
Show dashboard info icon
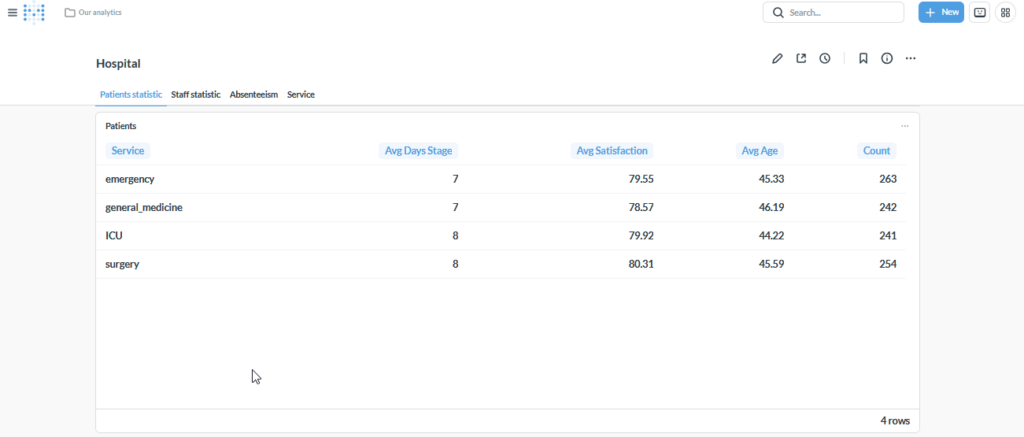pyautogui.click(x=887, y=59)
